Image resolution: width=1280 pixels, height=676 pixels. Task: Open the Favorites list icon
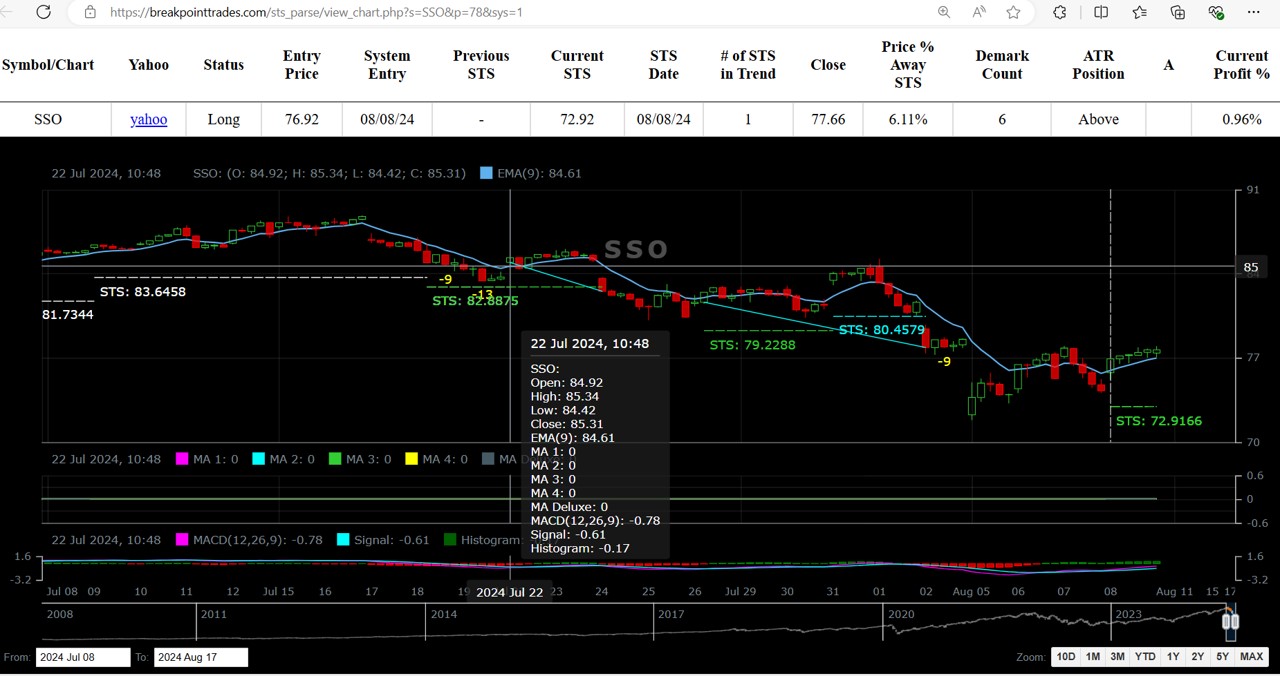click(1140, 12)
